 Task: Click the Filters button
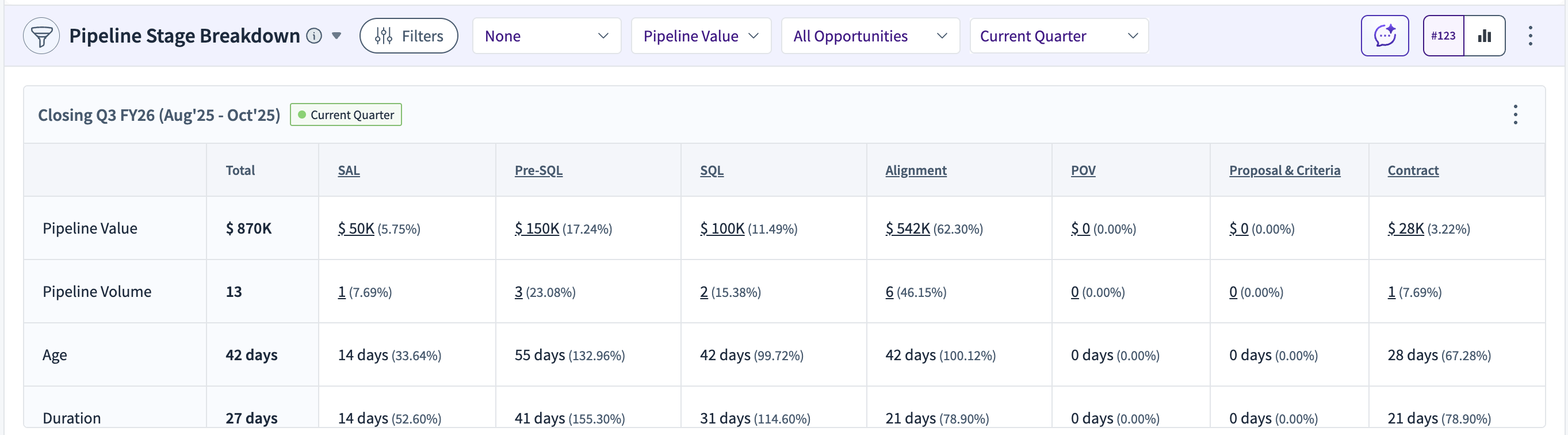[x=408, y=36]
